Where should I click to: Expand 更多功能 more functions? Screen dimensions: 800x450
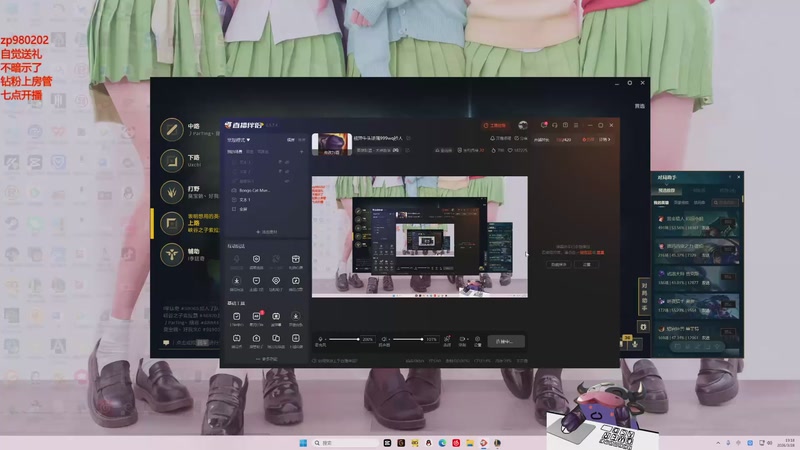click(267, 359)
